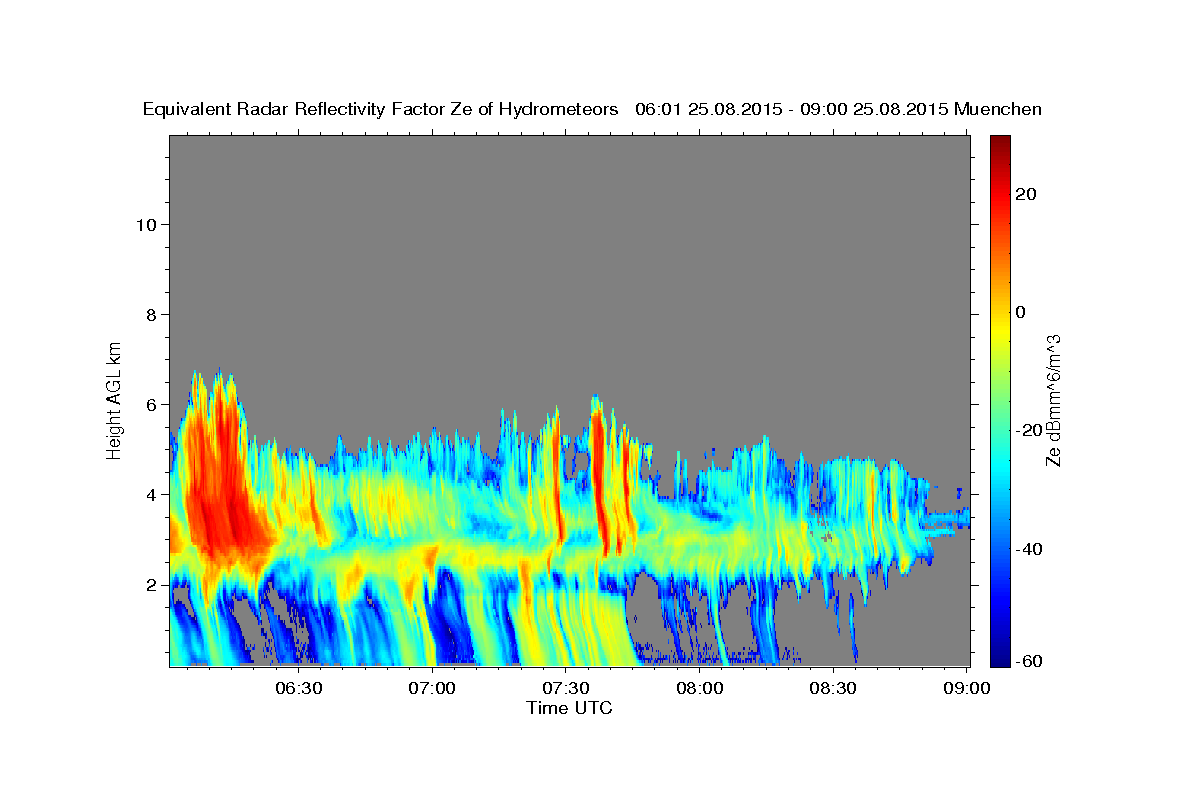Click the 07:00 time tick label

click(x=433, y=689)
